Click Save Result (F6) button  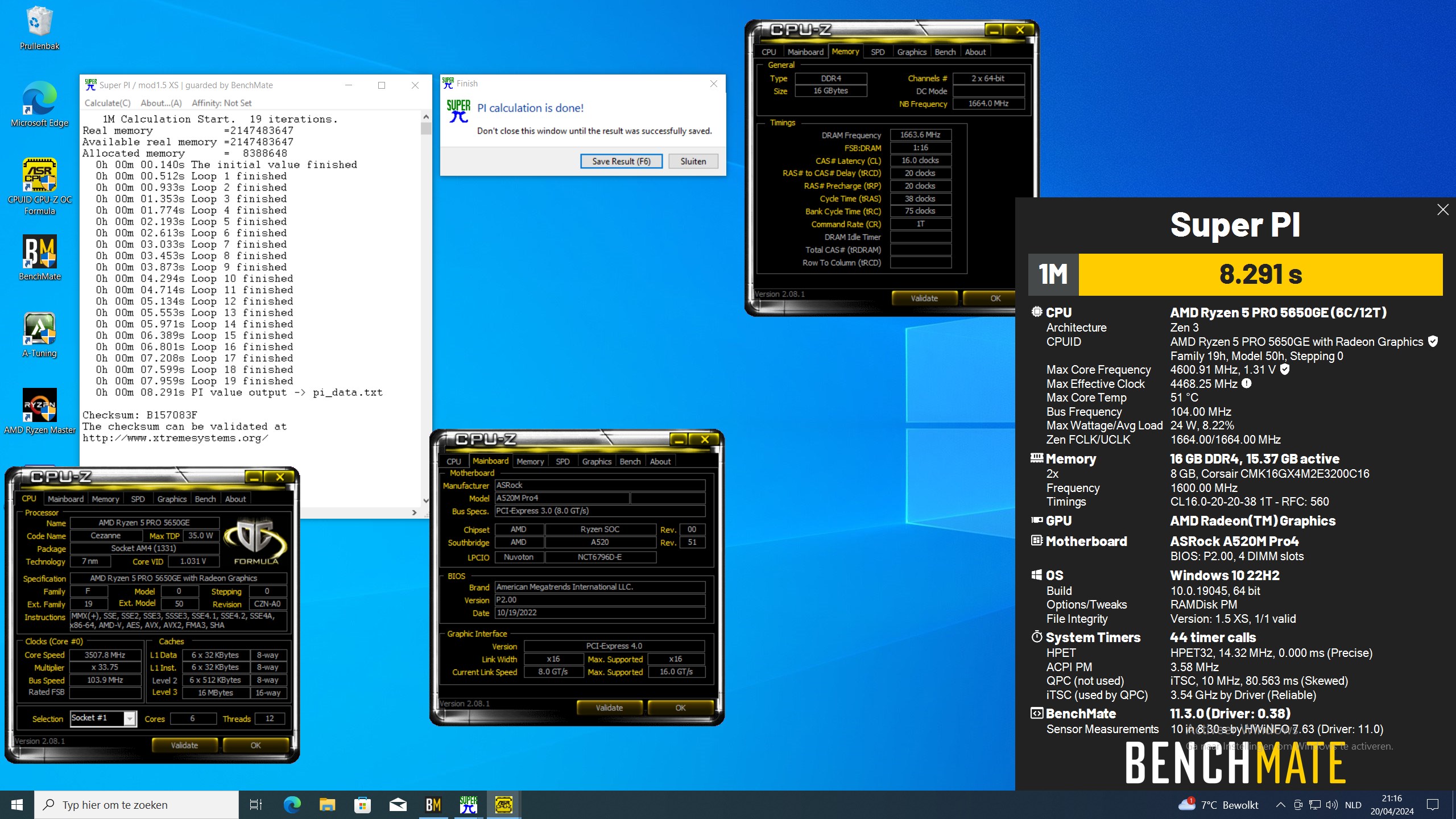tap(621, 161)
